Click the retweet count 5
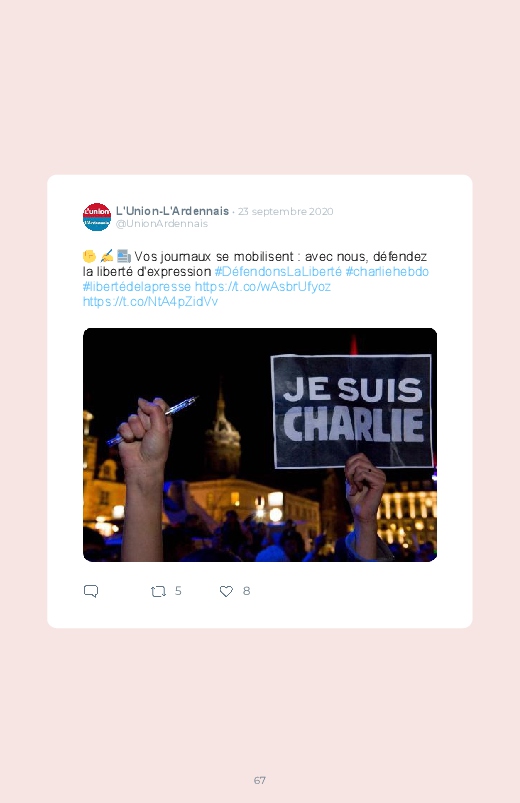This screenshot has height=803, width=520. pos(178,591)
